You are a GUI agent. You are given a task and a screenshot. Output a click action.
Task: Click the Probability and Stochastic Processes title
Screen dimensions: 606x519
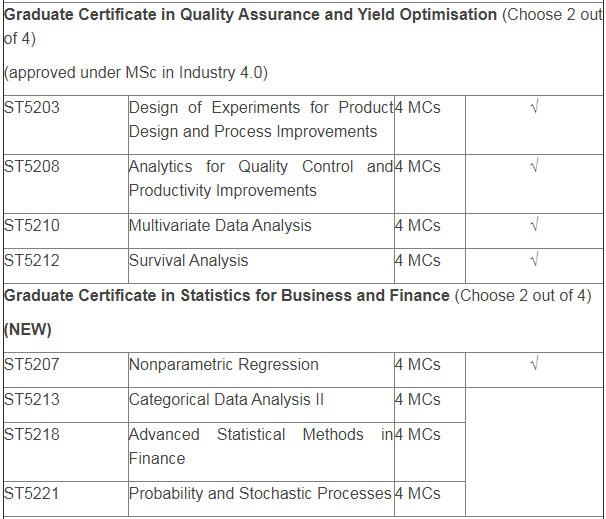click(260, 494)
